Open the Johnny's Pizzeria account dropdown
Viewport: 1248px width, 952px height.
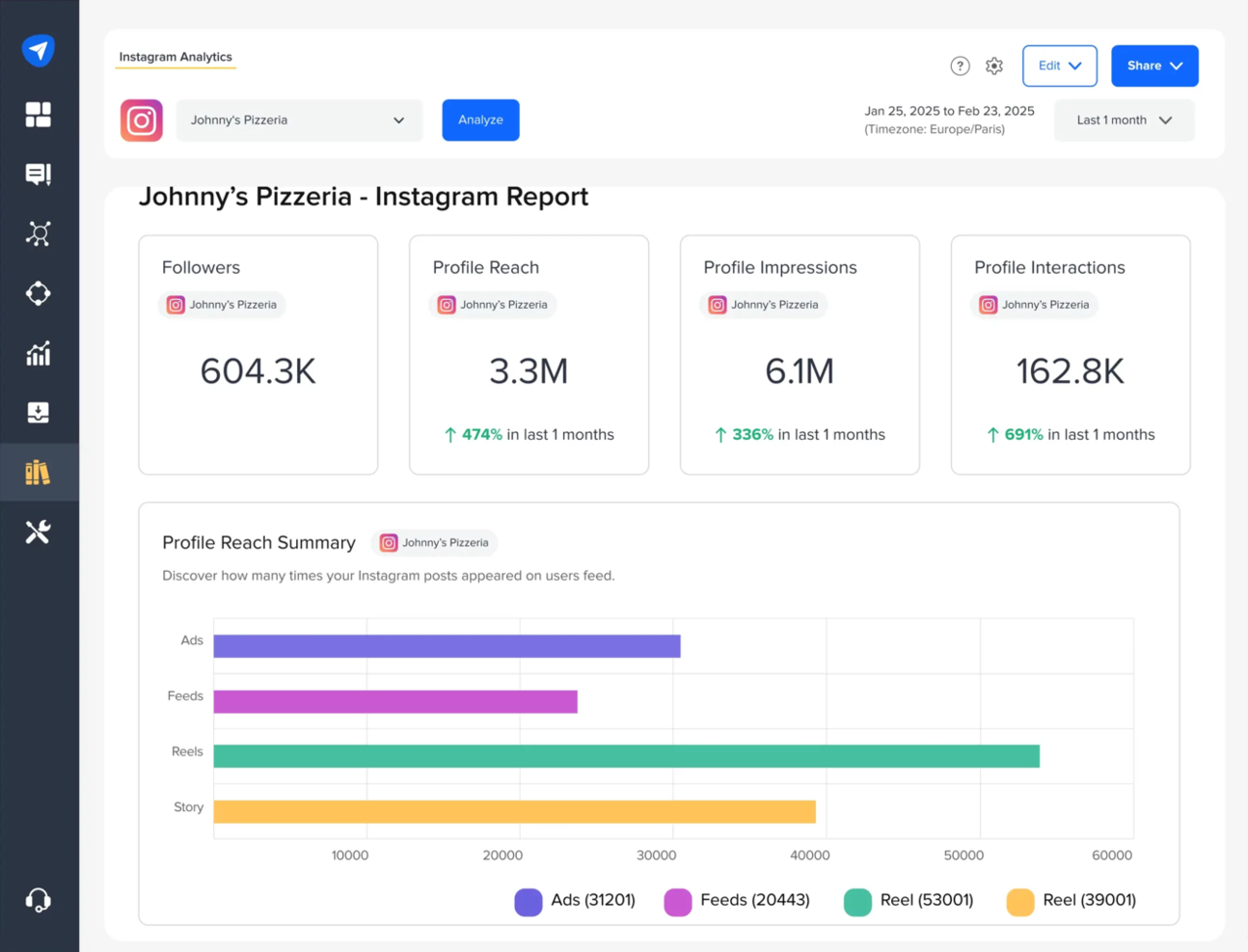pos(299,120)
